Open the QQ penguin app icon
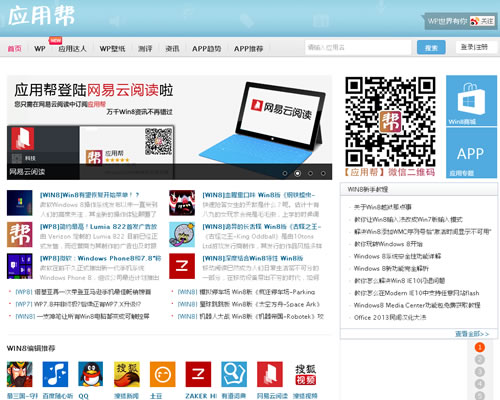500x400 pixels. click(x=91, y=374)
